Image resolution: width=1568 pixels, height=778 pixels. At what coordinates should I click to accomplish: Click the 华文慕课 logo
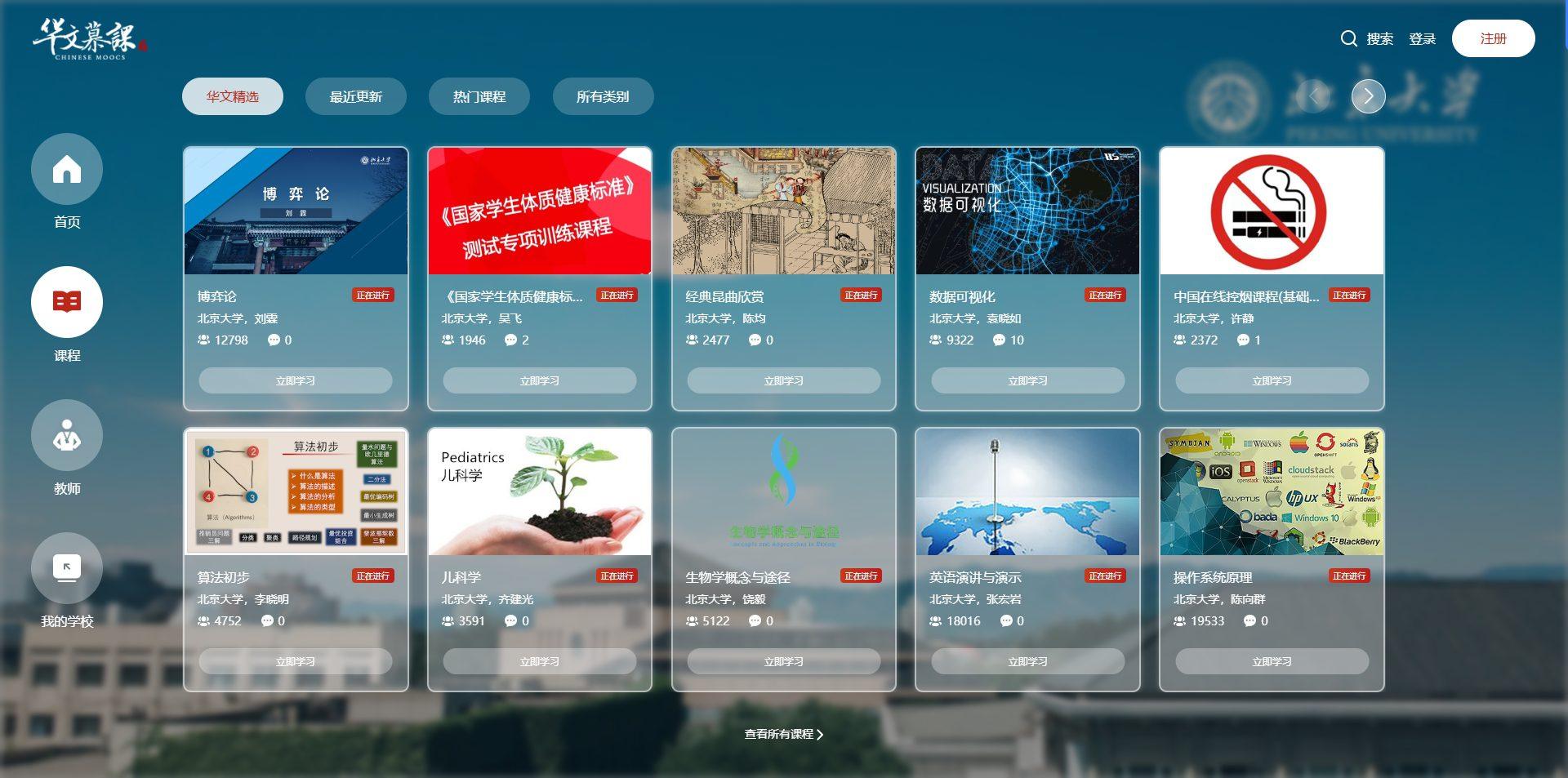[x=86, y=37]
